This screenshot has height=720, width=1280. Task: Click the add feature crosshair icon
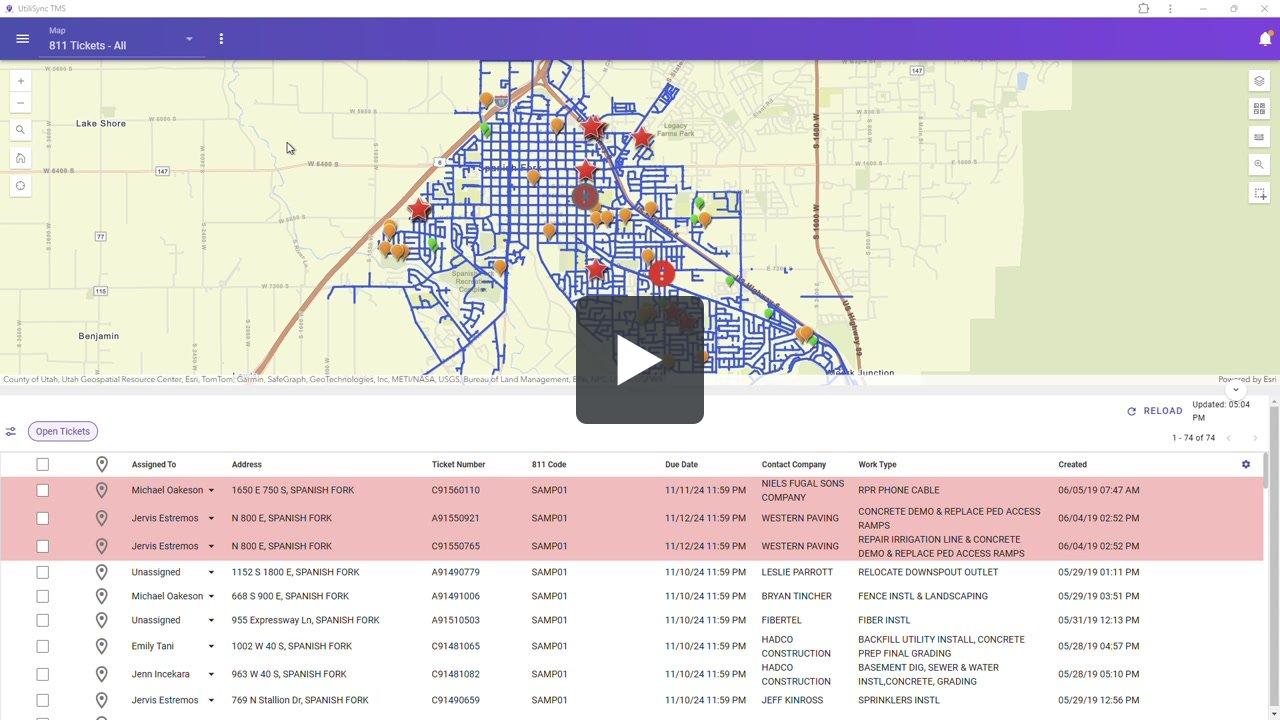1259,193
